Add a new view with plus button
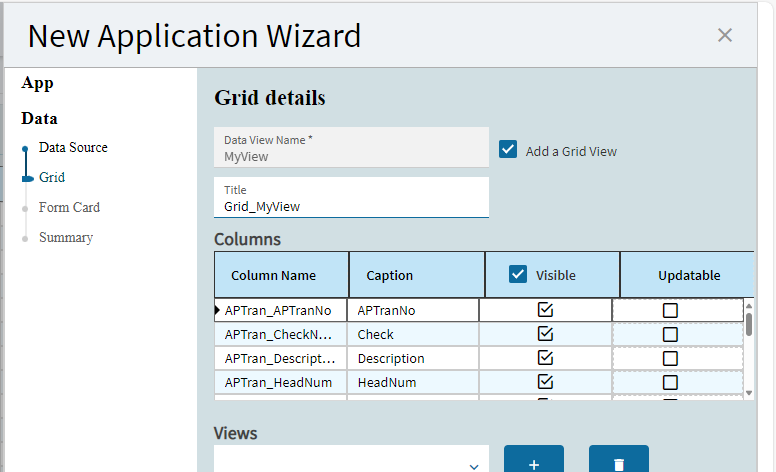The height and width of the screenshot is (472, 776). click(x=534, y=459)
